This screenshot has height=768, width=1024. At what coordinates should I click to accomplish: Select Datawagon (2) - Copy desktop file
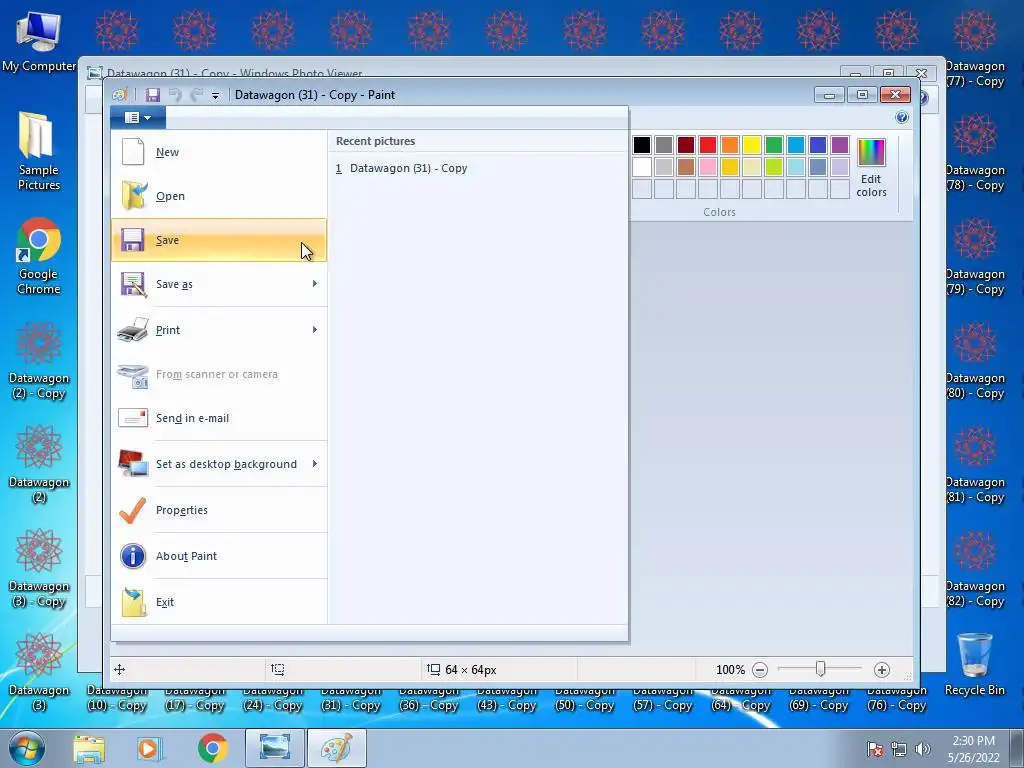(39, 360)
